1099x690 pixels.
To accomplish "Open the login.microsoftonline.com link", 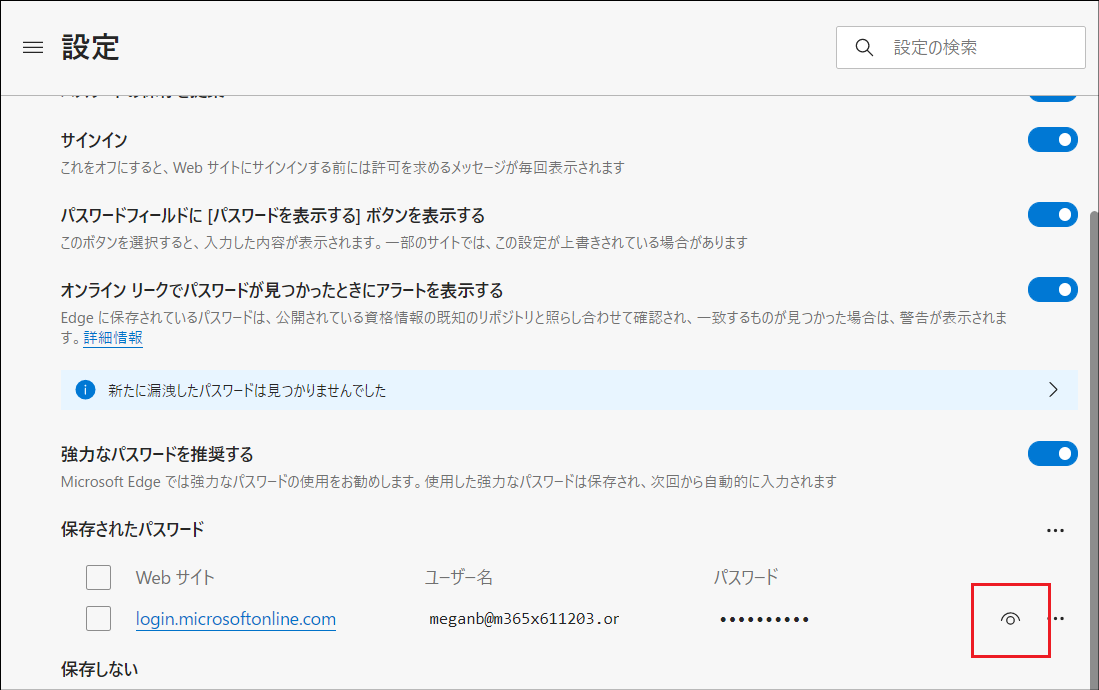I will point(236,619).
